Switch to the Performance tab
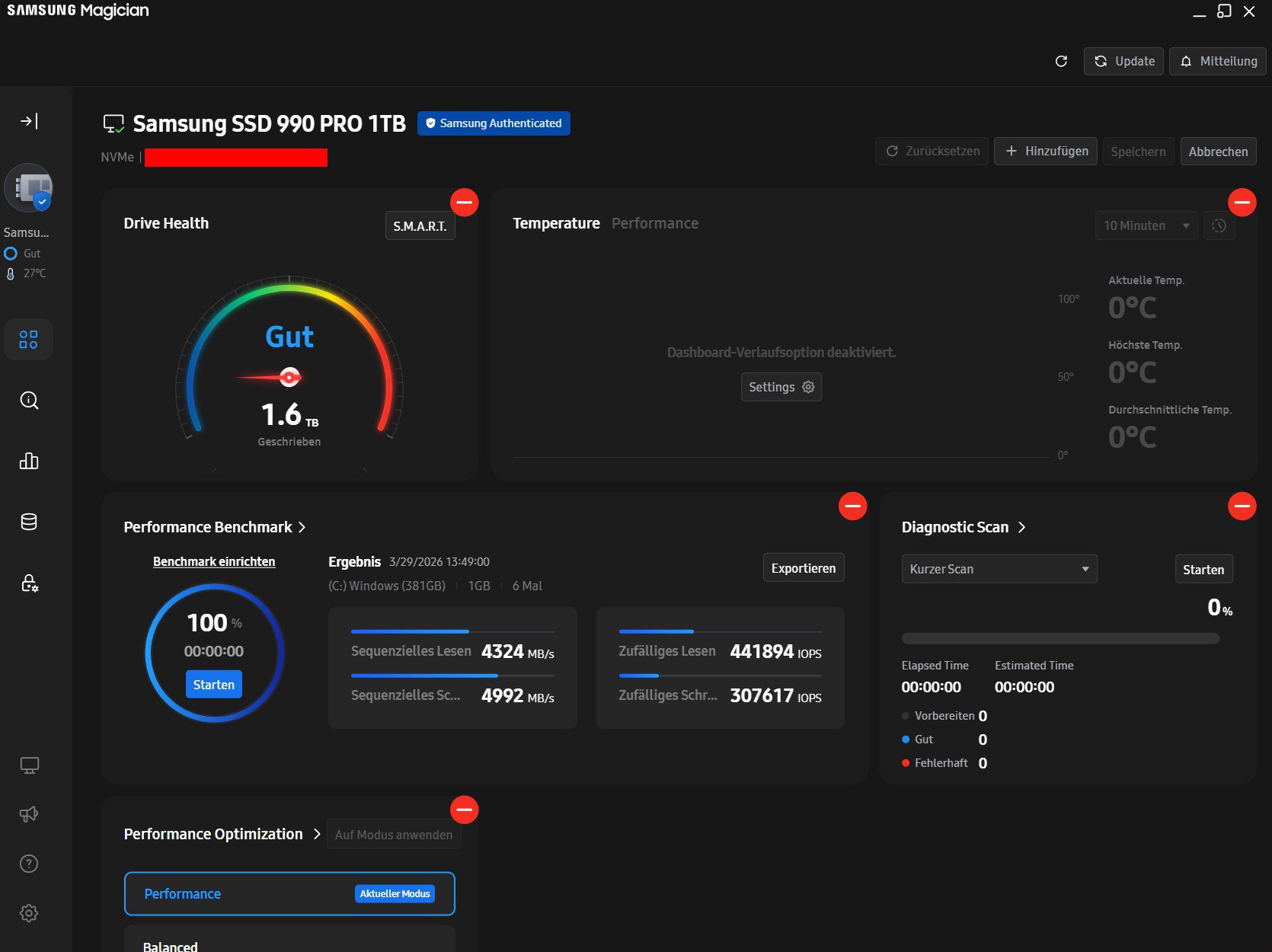The width and height of the screenshot is (1272, 952). [655, 223]
